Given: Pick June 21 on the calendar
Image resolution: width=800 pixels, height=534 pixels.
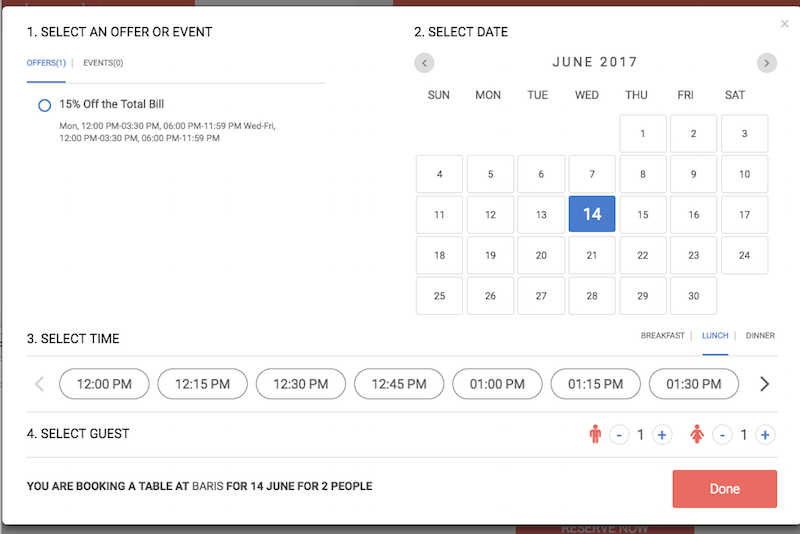Looking at the screenshot, I should [592, 255].
